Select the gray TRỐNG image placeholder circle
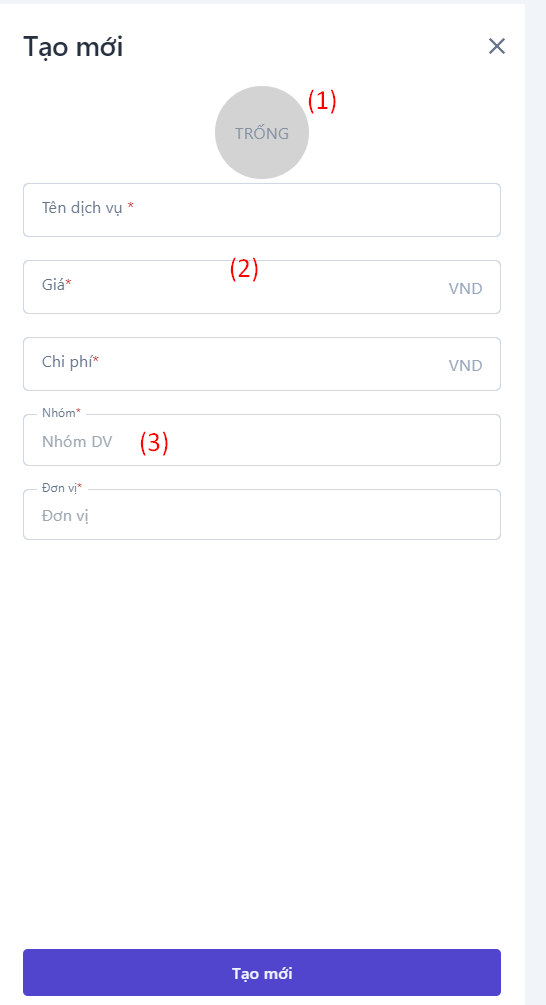 (x=261, y=133)
